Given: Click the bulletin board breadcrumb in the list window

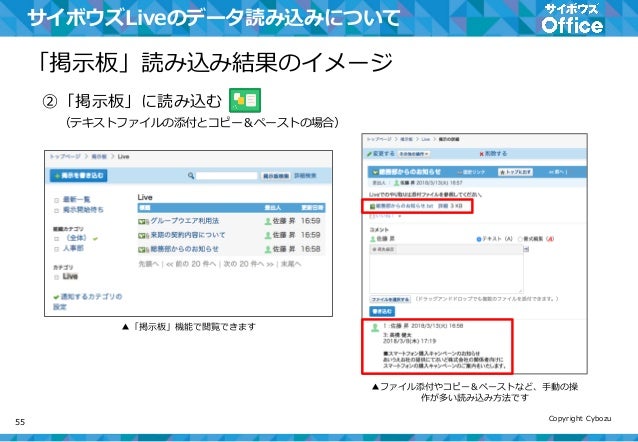Looking at the screenshot, I should (x=99, y=157).
